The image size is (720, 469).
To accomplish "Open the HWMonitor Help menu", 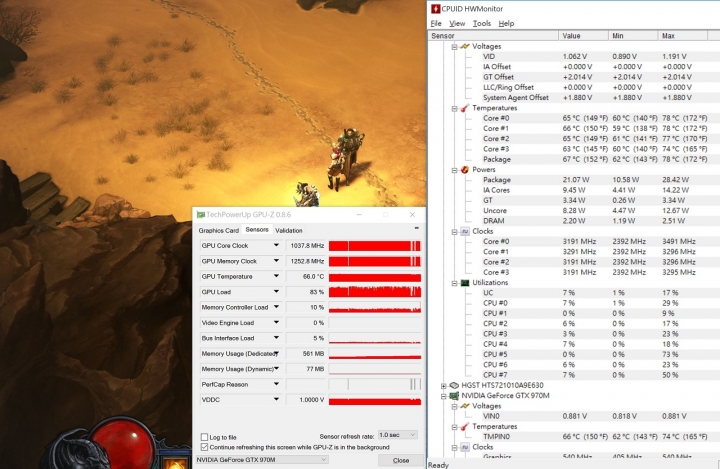I will click(x=506, y=23).
